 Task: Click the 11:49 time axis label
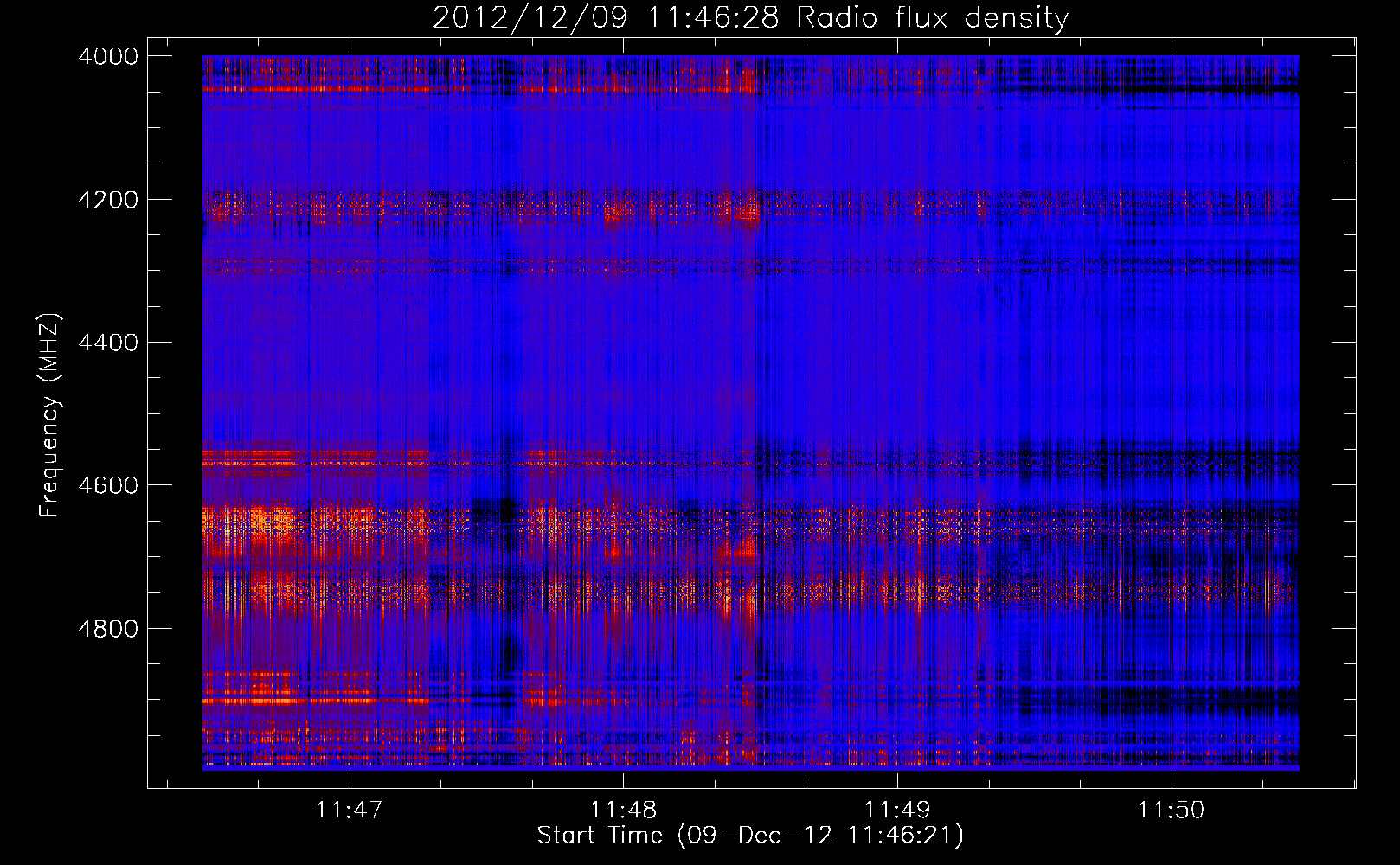pyautogui.click(x=897, y=810)
